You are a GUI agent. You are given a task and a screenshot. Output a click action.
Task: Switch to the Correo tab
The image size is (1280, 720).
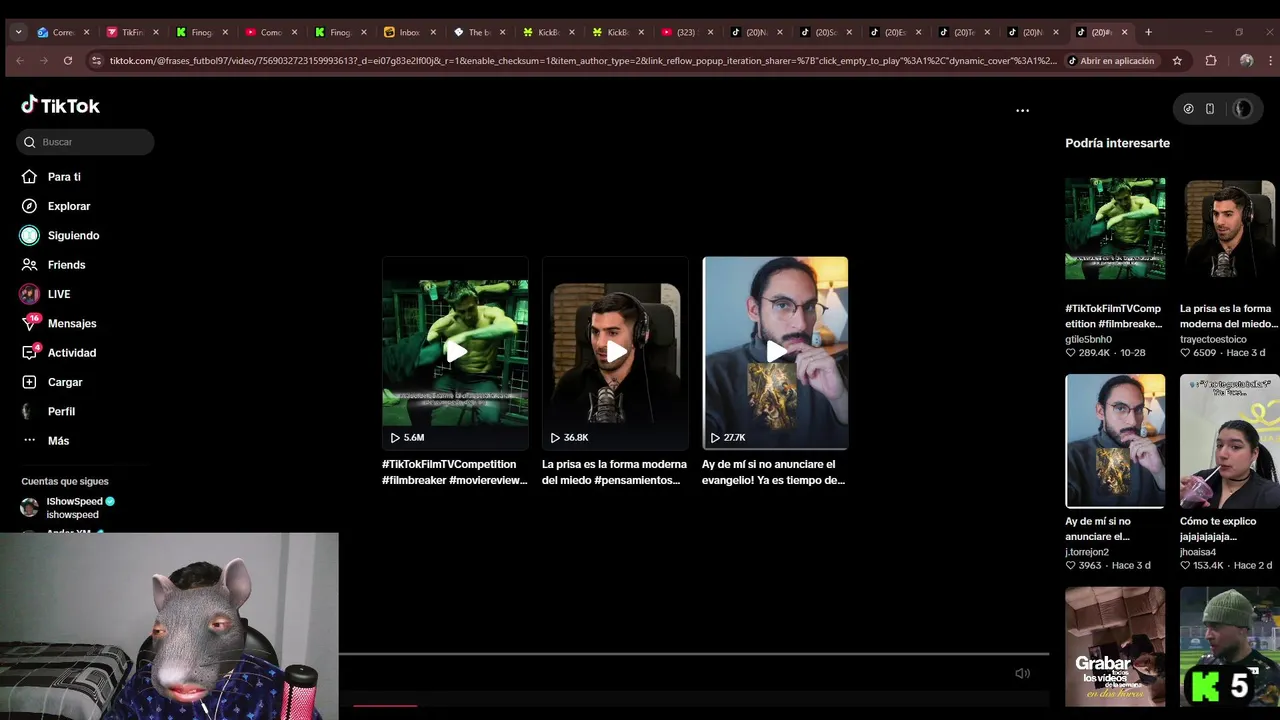click(x=63, y=32)
